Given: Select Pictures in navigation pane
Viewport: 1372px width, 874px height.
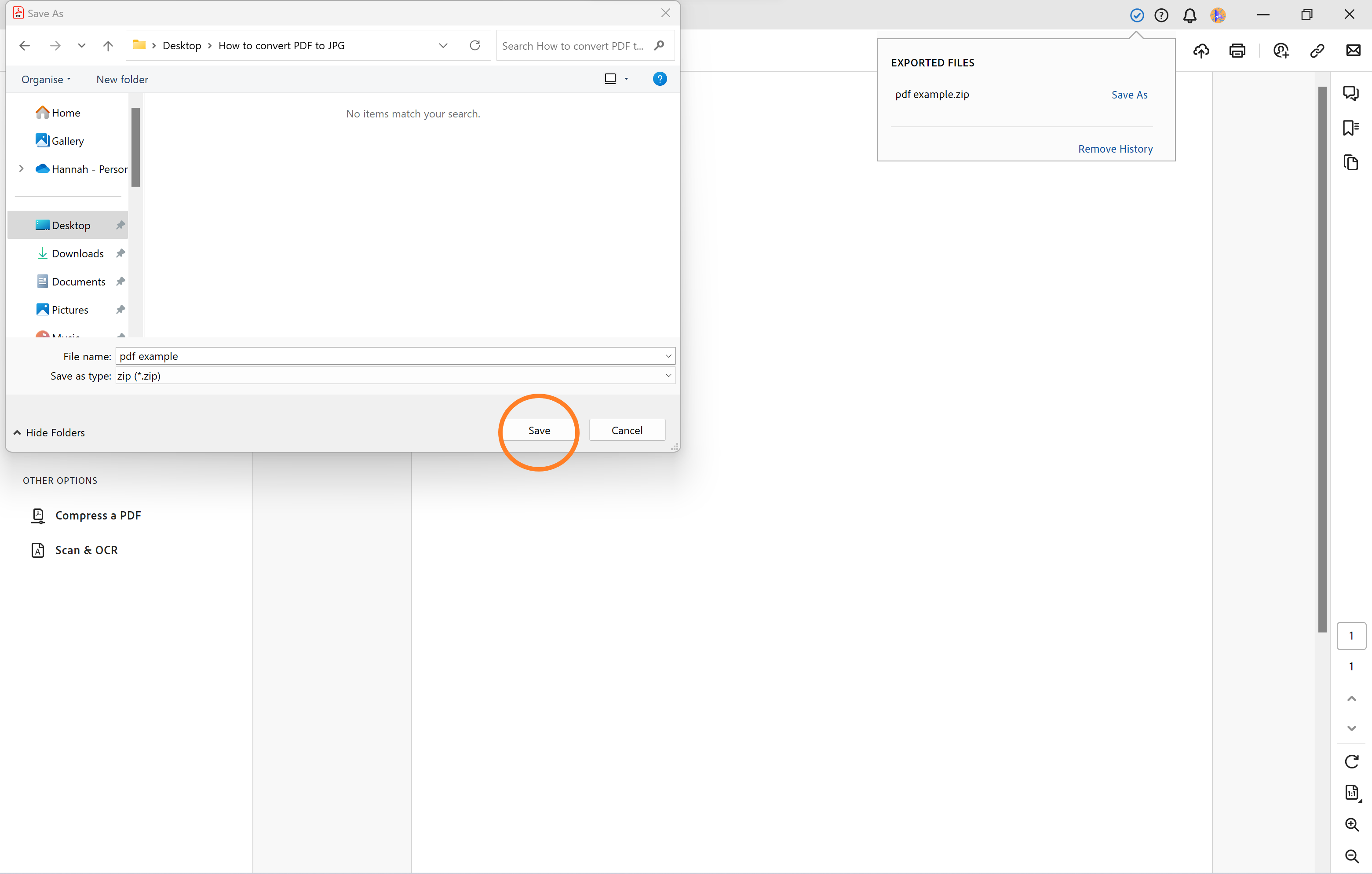Looking at the screenshot, I should (x=63, y=309).
